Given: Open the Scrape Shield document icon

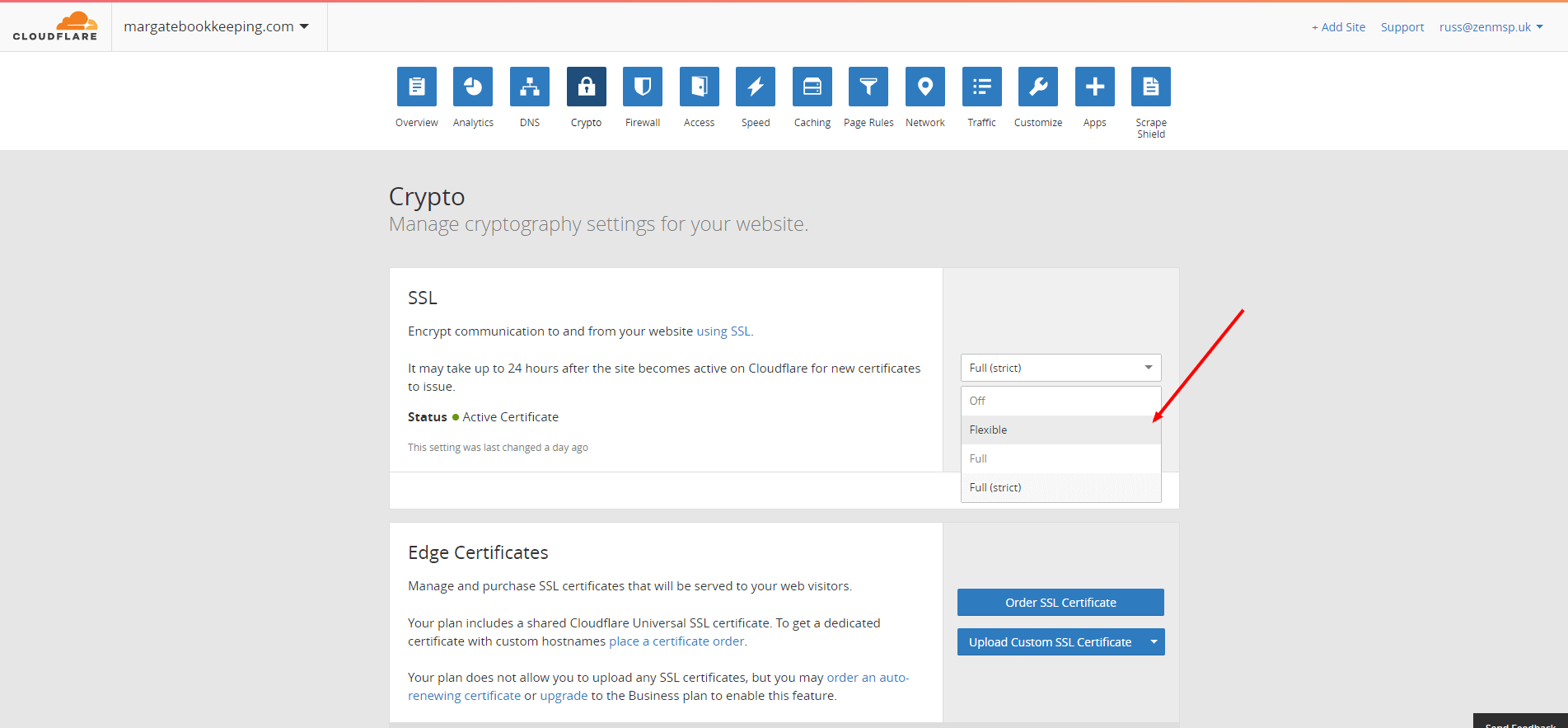Looking at the screenshot, I should pos(1151,87).
